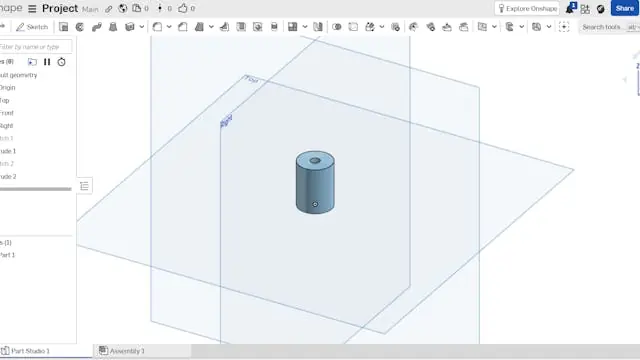This screenshot has height=360, width=640.
Task: Select the Transform tool icon
Action: (370, 27)
